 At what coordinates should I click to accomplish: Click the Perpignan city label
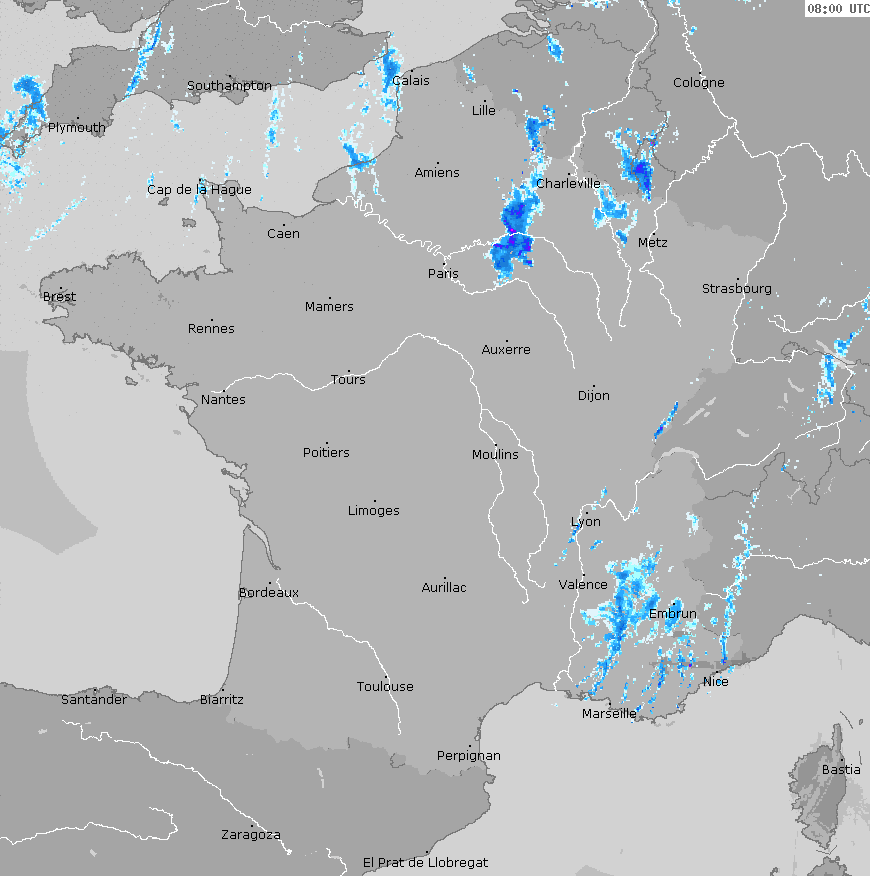coord(469,756)
